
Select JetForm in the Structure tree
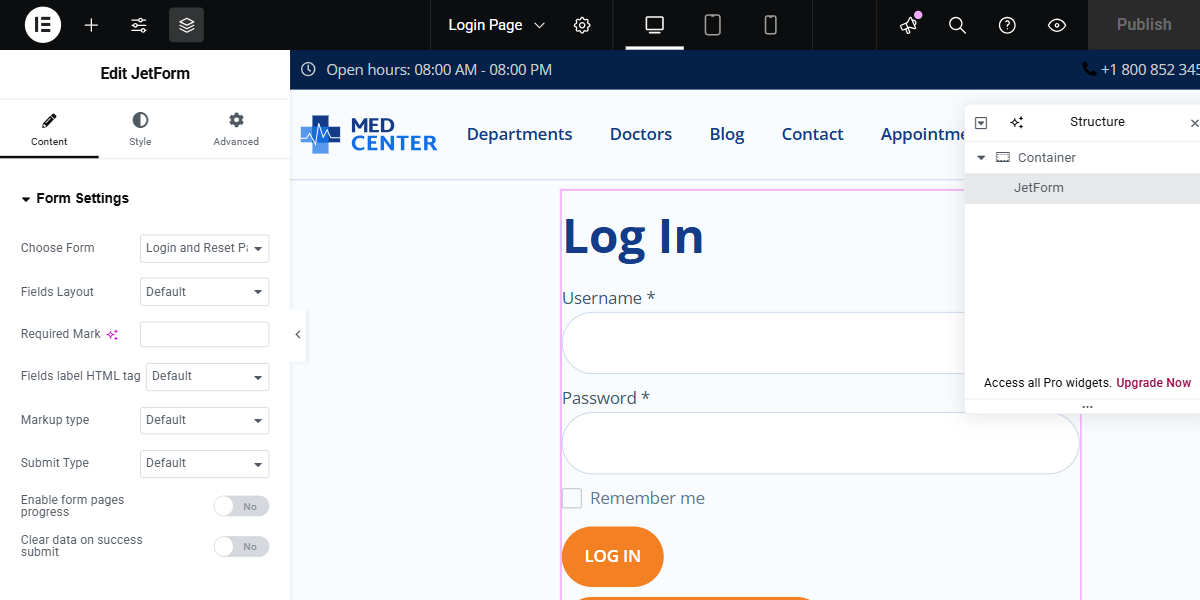tap(1039, 187)
